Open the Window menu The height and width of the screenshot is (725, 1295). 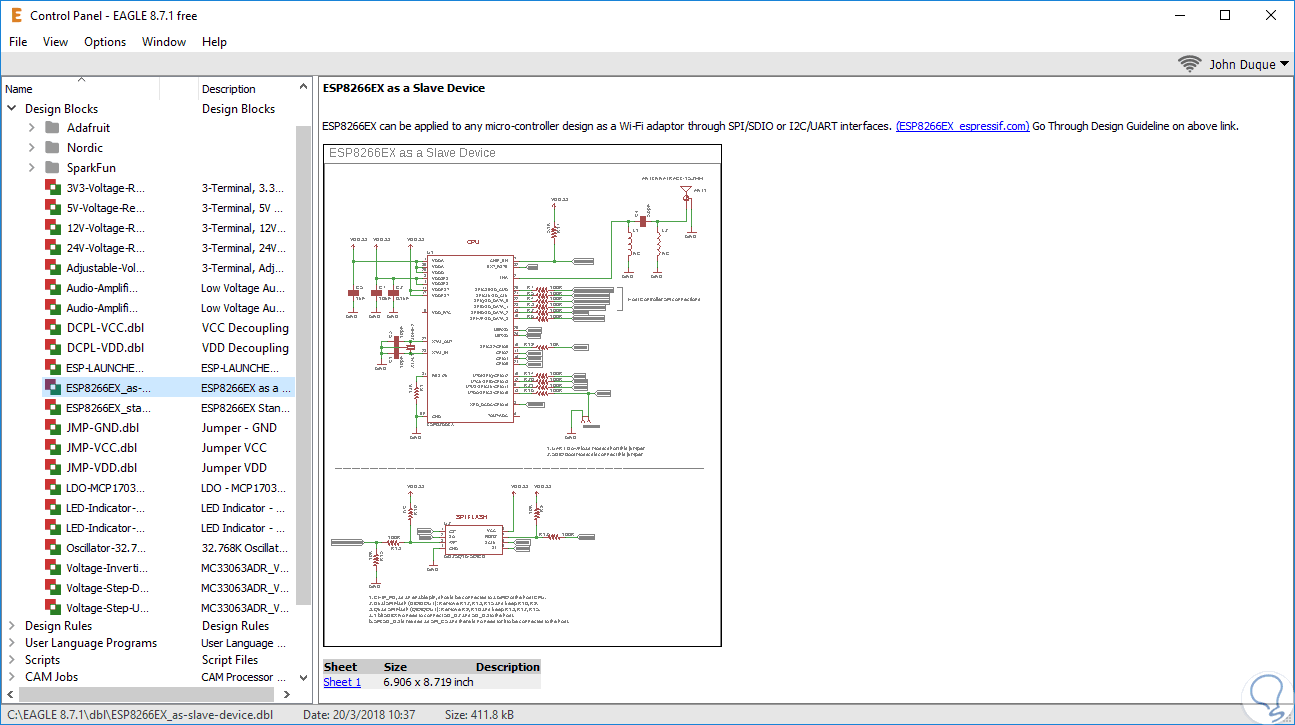click(x=164, y=42)
